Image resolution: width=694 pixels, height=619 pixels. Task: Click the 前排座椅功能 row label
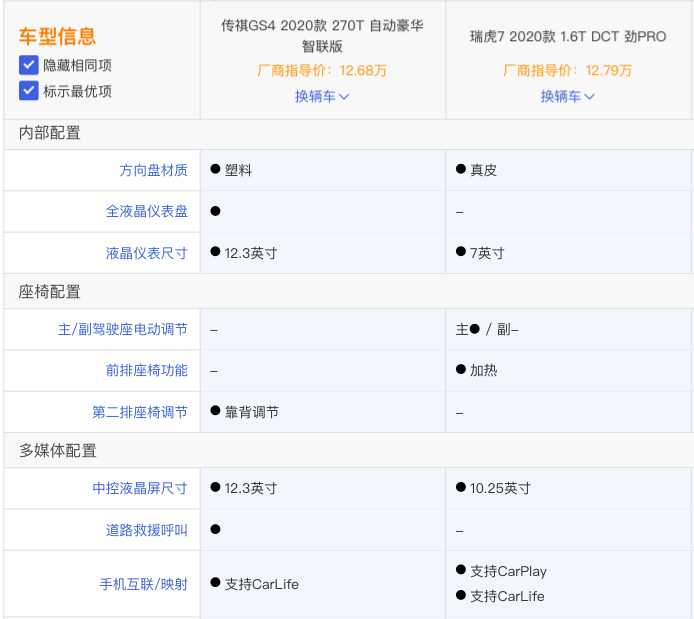click(147, 370)
